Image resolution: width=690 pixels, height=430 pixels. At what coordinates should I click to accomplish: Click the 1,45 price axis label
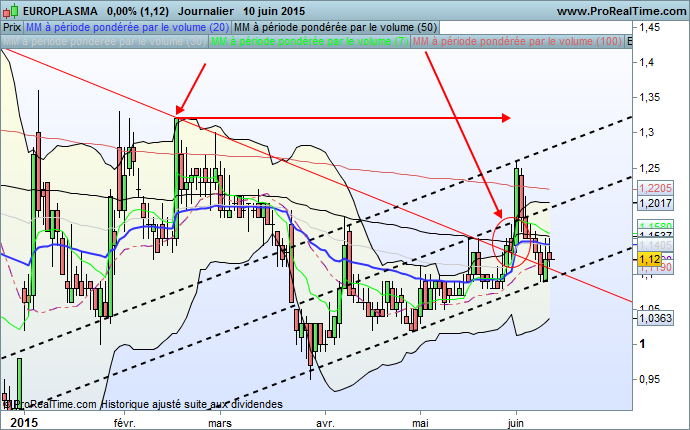pyautogui.click(x=650, y=27)
